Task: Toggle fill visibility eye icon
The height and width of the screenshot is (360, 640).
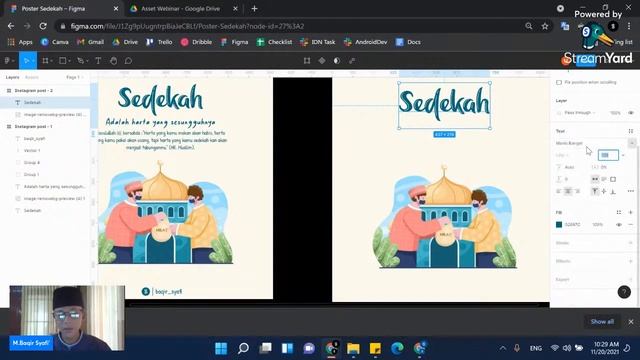Action: (619, 224)
